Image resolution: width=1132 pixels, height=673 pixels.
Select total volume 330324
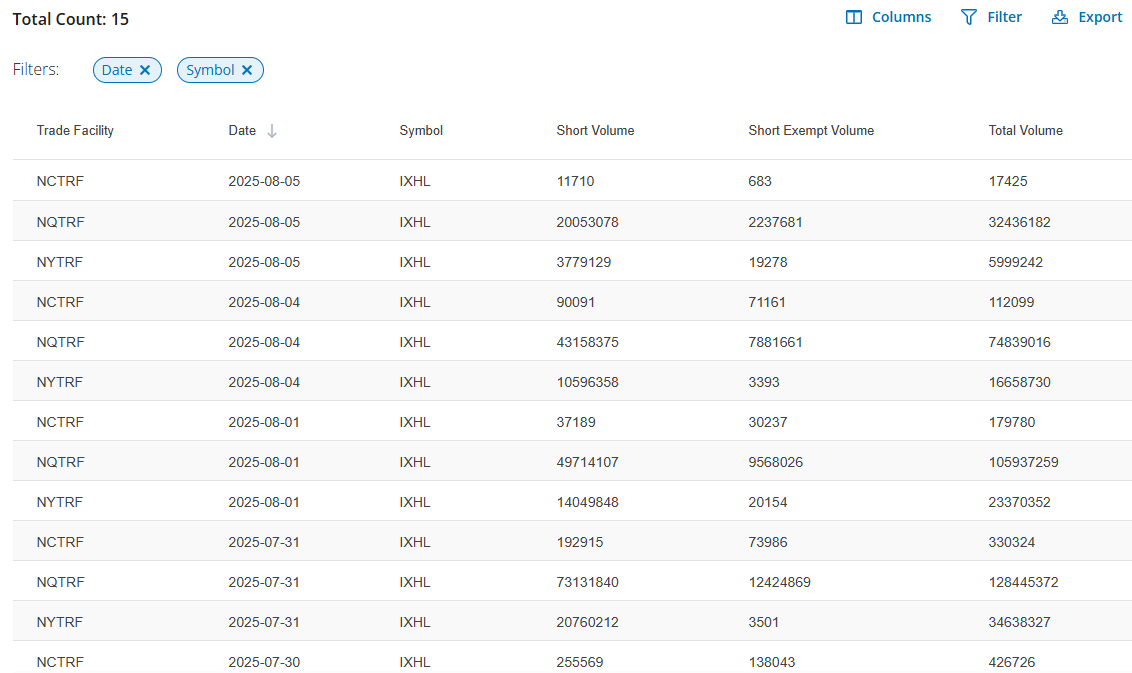click(x=1011, y=542)
